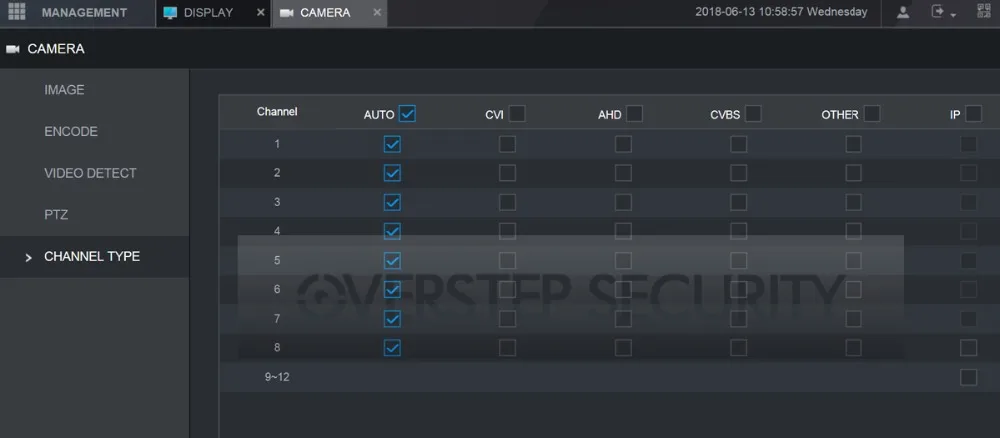This screenshot has width=1000, height=438.
Task: Check OTHER for channel 2
Action: click(853, 173)
